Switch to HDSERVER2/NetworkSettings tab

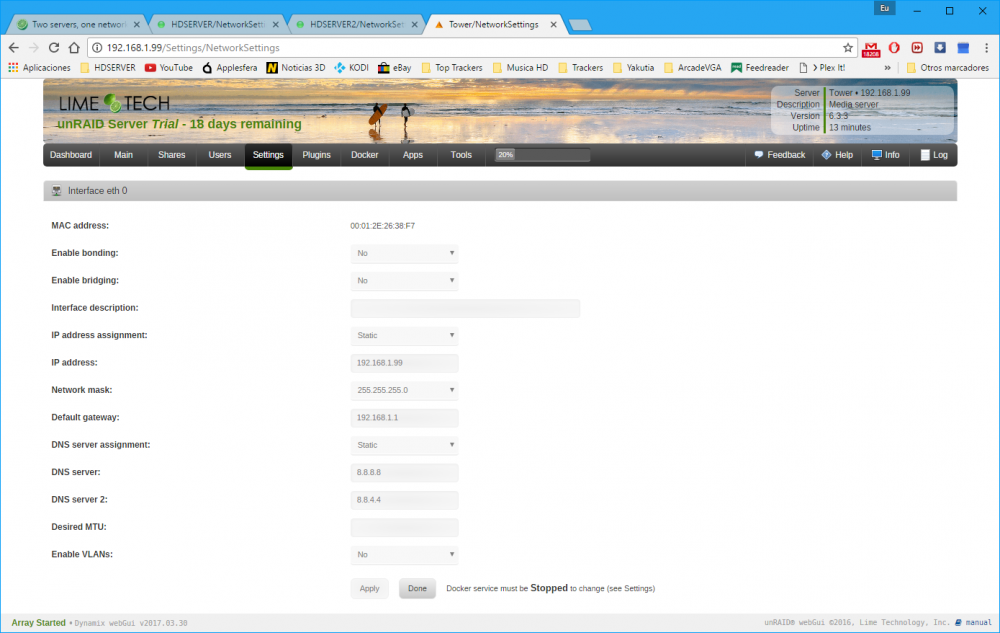[357, 24]
